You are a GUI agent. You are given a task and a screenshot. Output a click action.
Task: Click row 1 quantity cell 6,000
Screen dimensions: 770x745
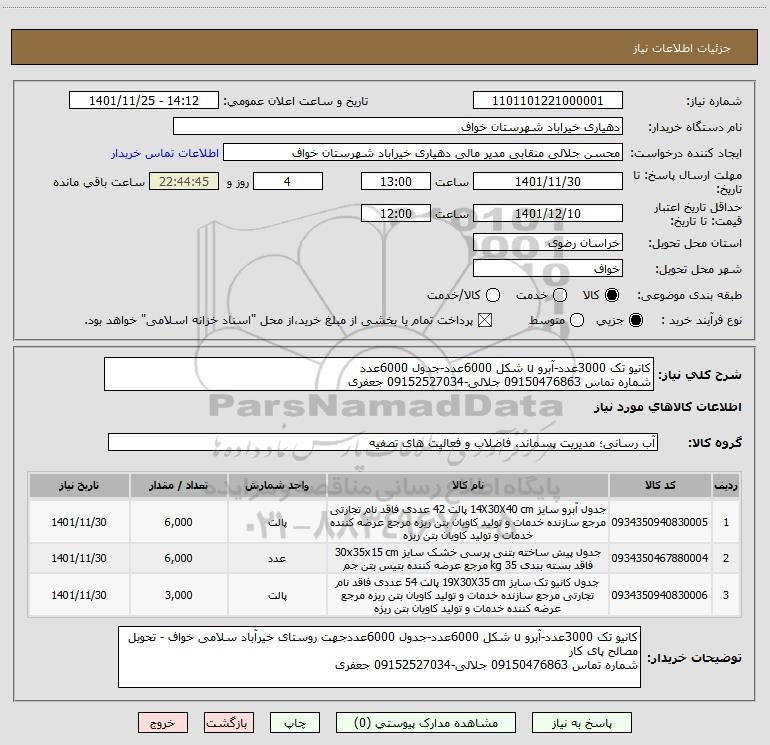[178, 522]
